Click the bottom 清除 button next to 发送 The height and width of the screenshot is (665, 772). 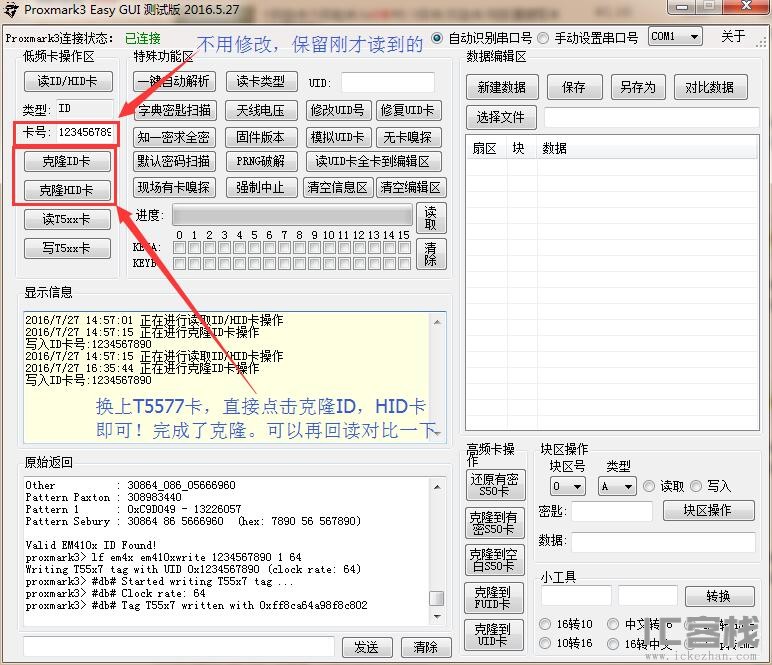(426, 647)
